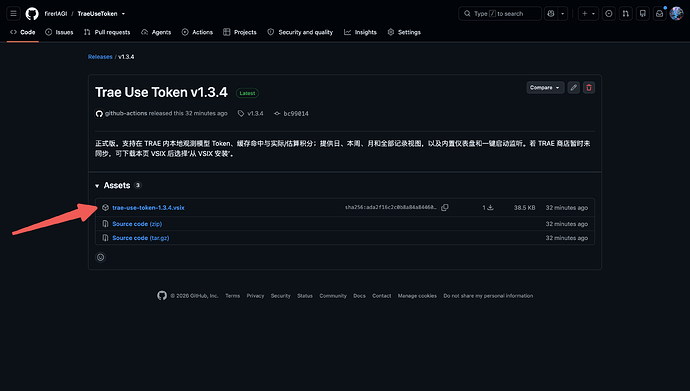Switch to the Code tab
690x391 pixels.
point(23,32)
